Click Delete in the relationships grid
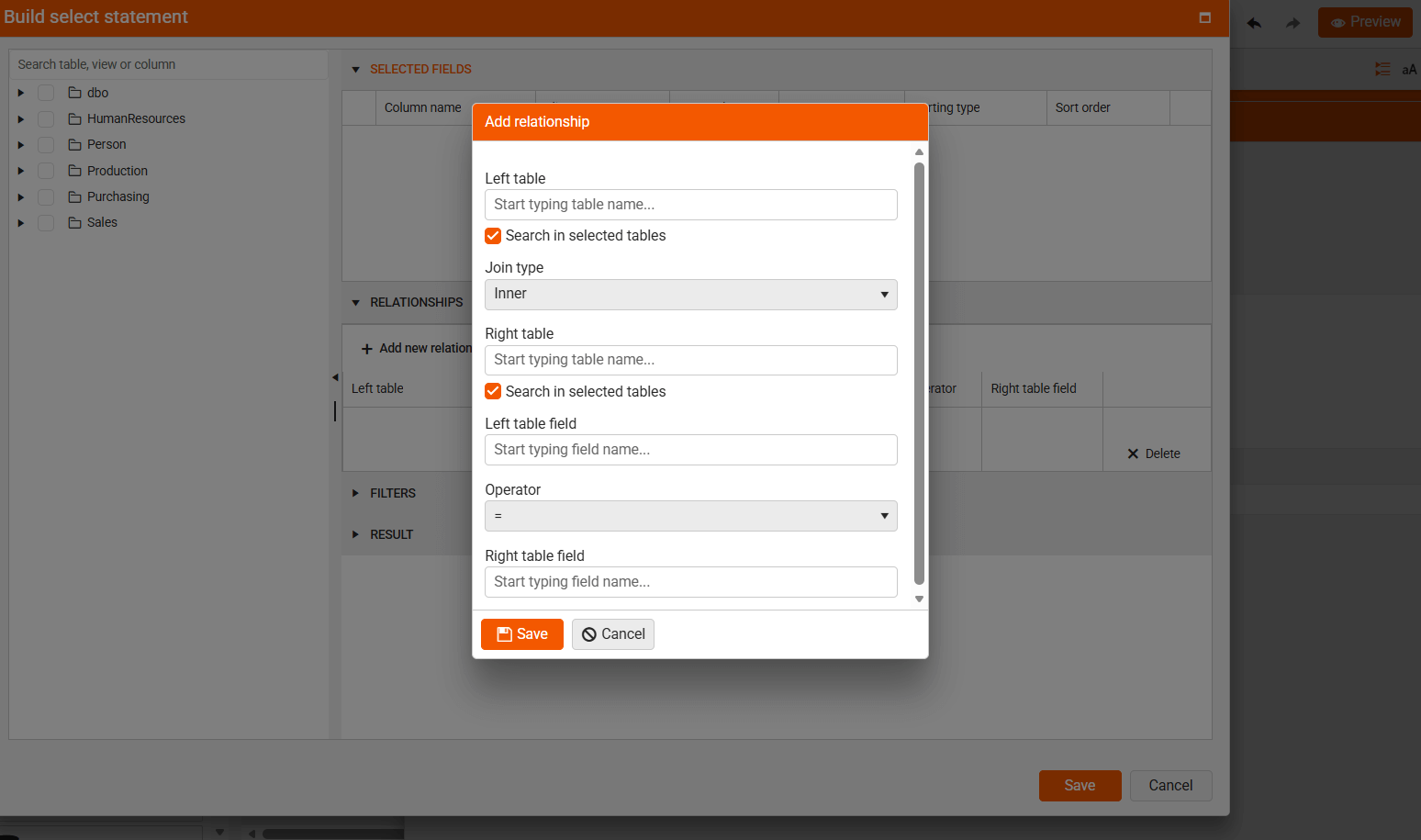This screenshot has height=840, width=1421. point(1154,454)
